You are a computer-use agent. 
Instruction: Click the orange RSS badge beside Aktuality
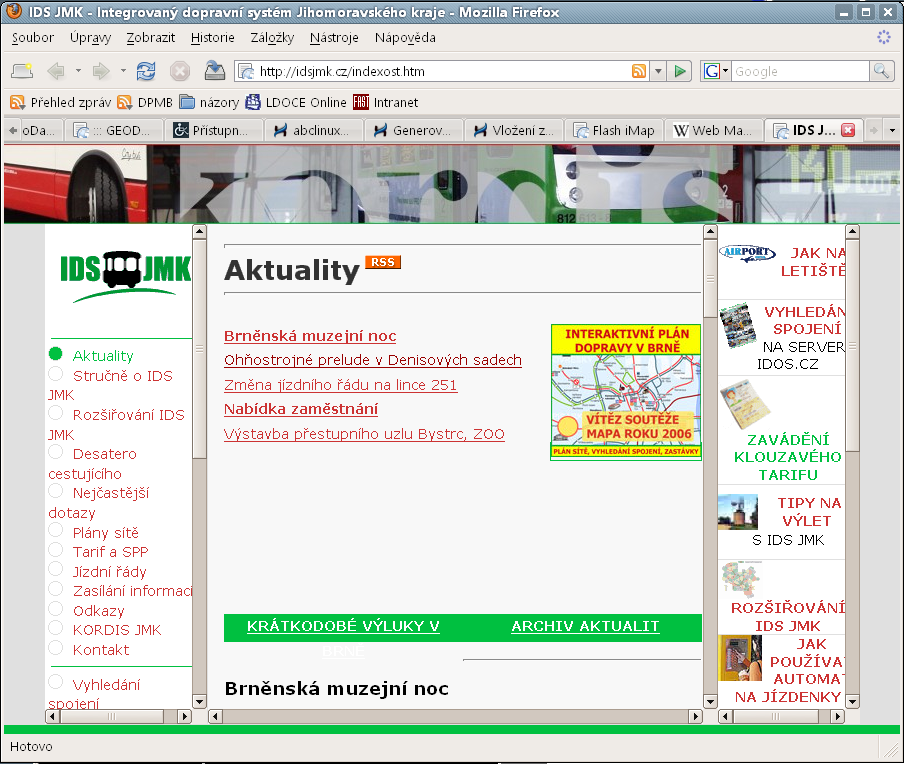coord(383,262)
